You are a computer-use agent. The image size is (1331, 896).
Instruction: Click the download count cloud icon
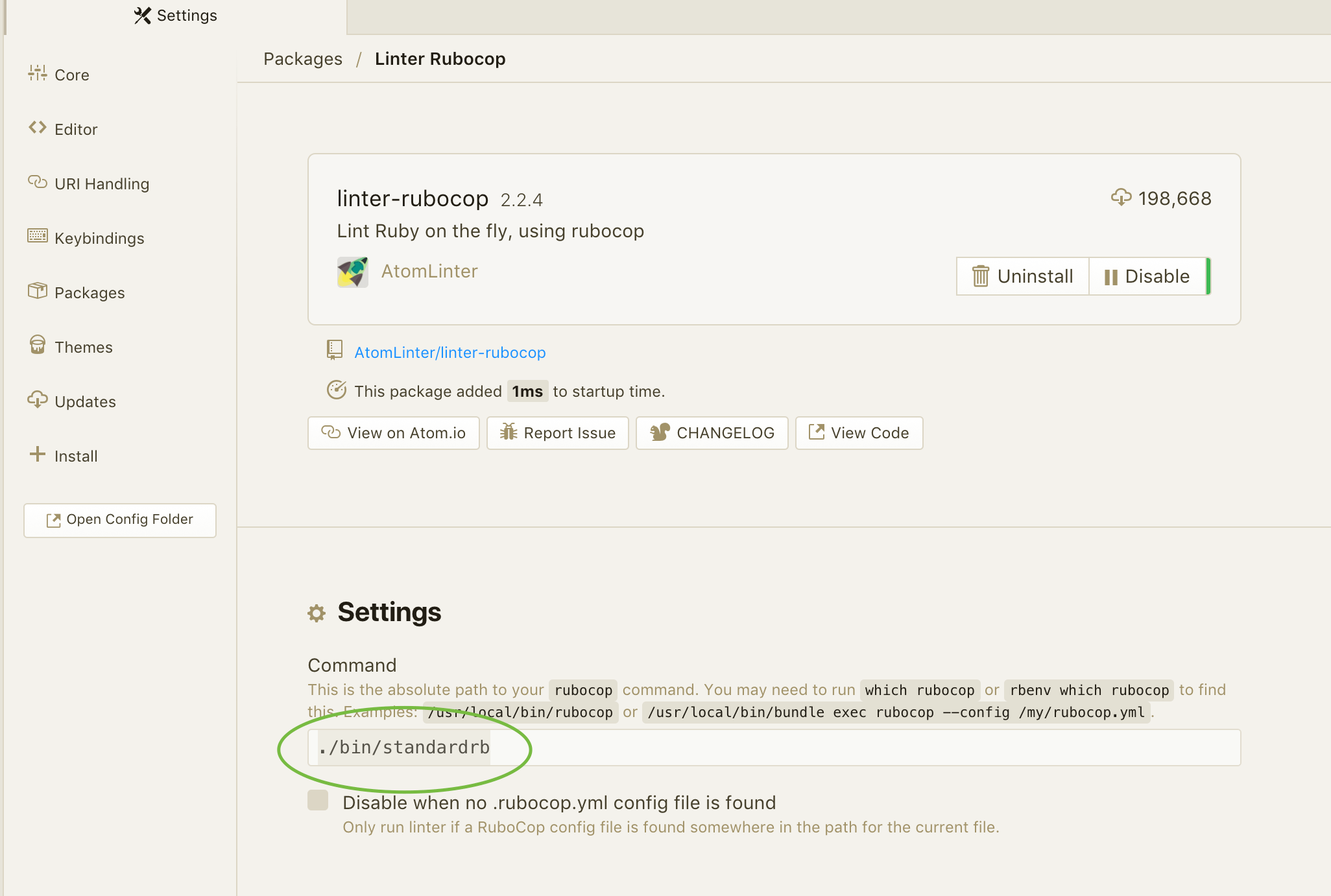(x=1121, y=197)
